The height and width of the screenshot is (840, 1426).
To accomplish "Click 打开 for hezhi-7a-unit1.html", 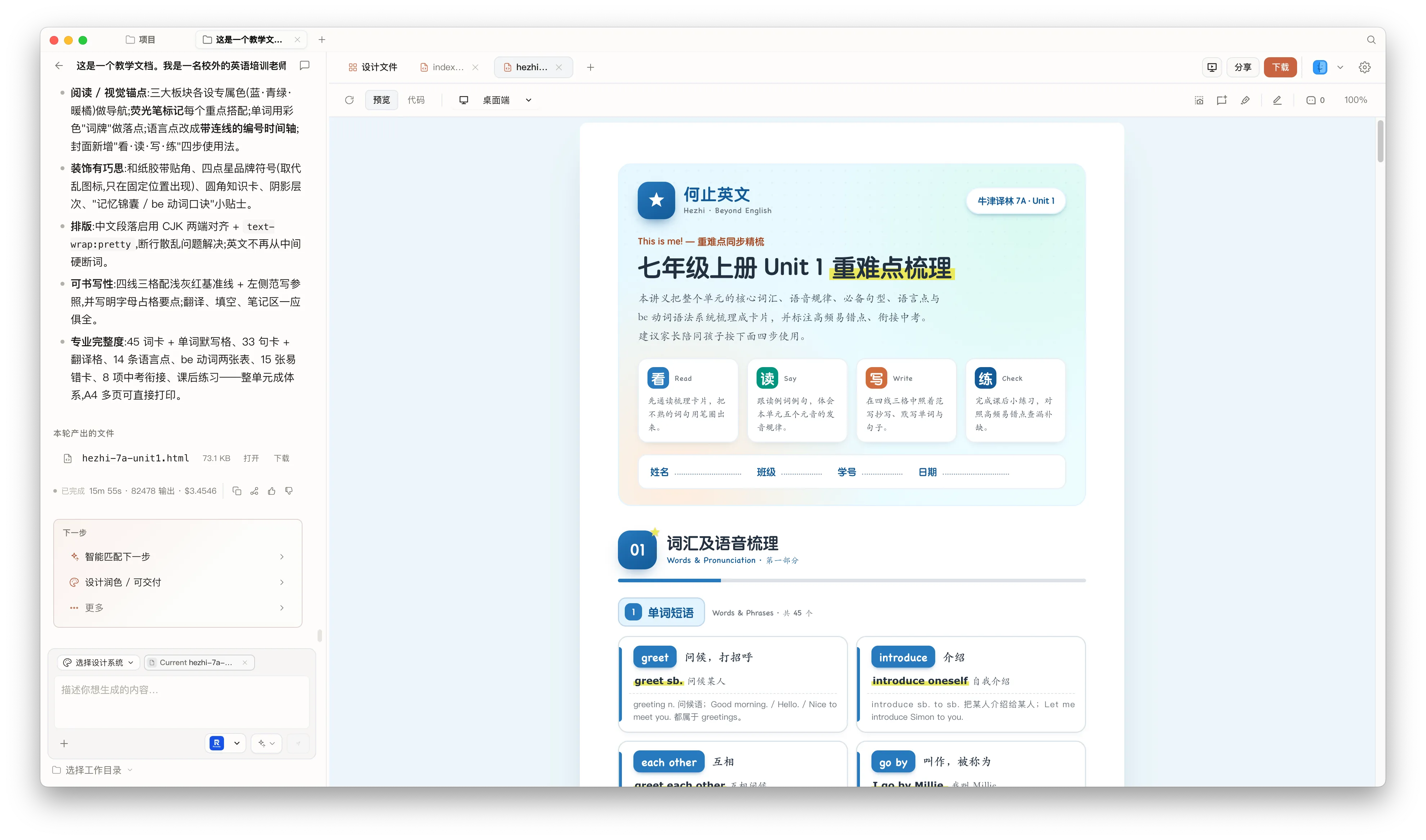I will coord(251,459).
